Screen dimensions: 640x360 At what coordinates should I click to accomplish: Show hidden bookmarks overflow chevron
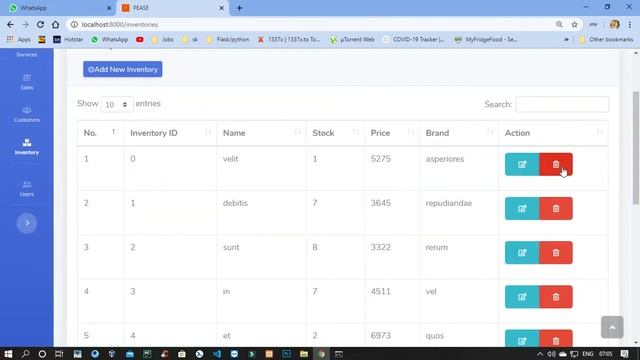point(567,40)
